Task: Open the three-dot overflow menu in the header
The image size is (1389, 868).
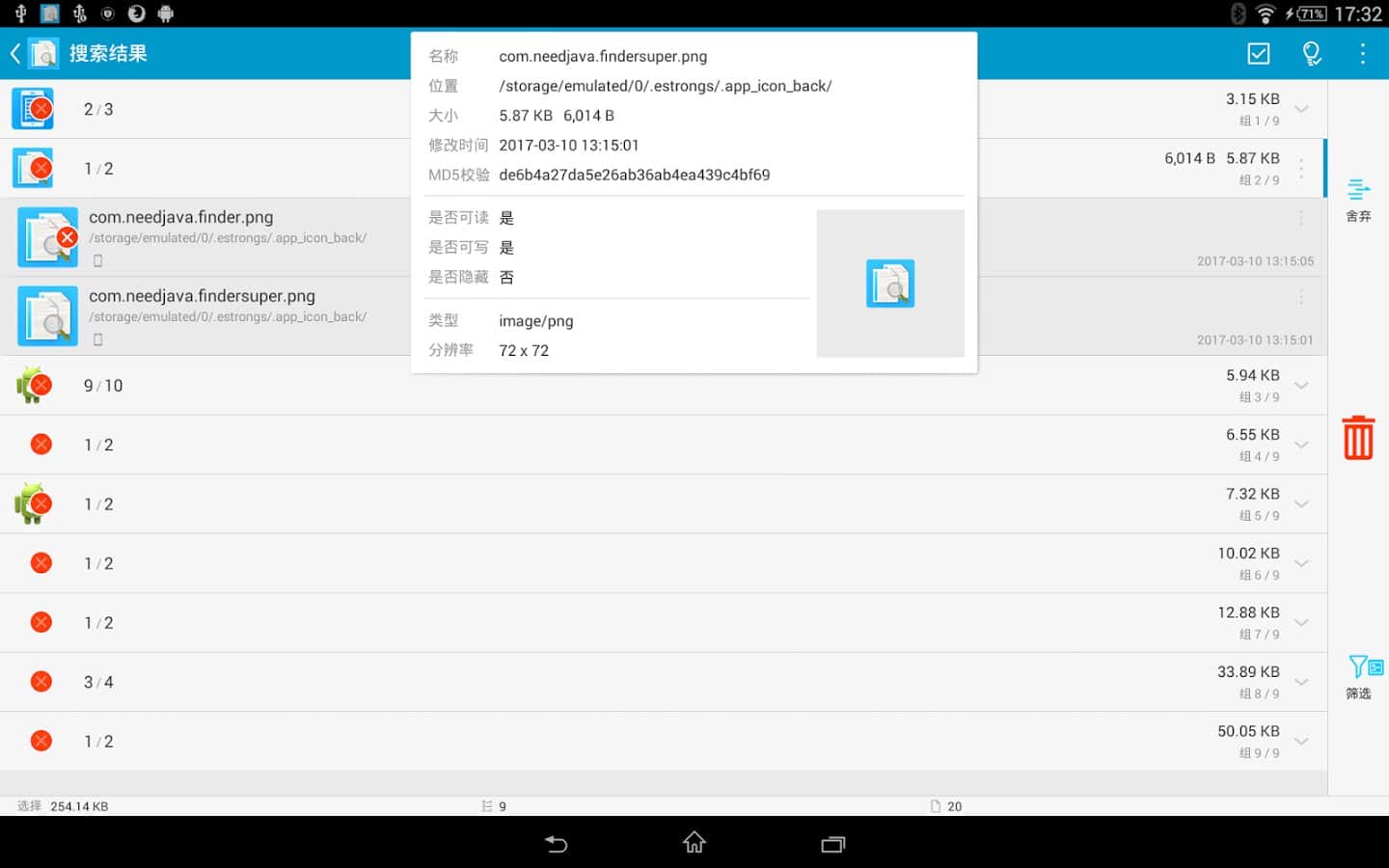Action: click(x=1362, y=54)
